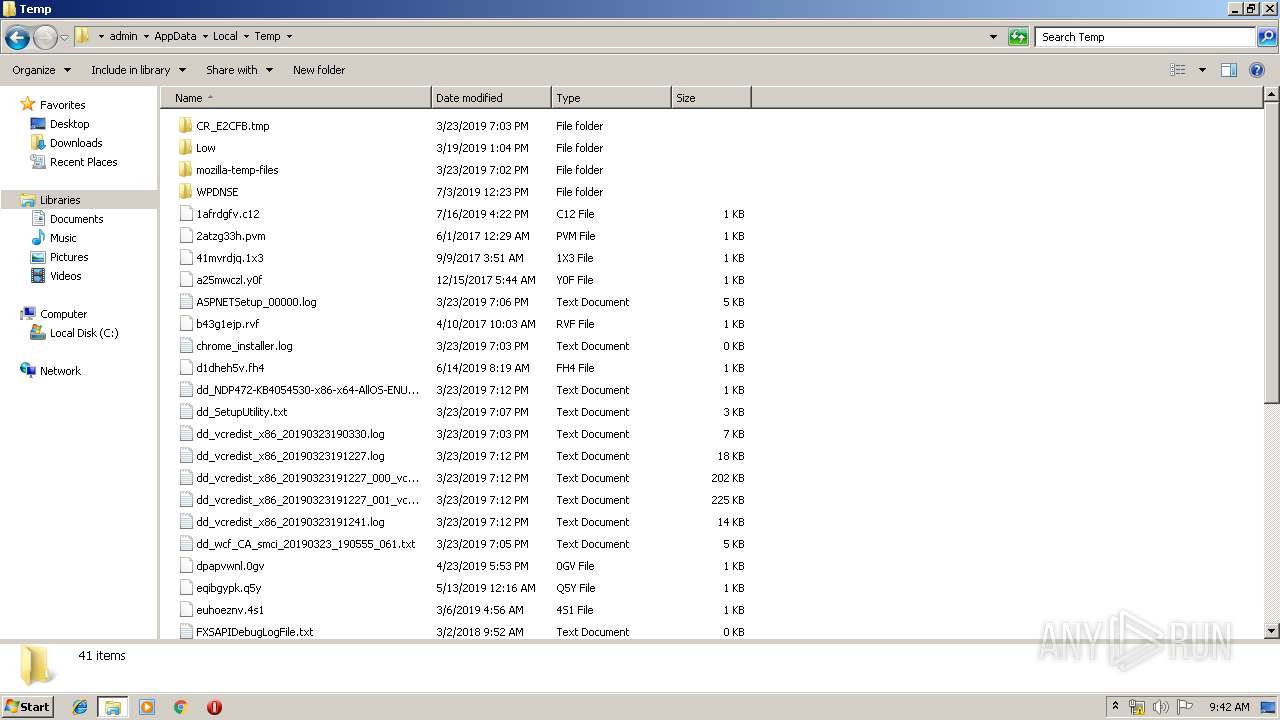Open the Documents library
Viewport: 1280px width, 720px height.
[76, 219]
